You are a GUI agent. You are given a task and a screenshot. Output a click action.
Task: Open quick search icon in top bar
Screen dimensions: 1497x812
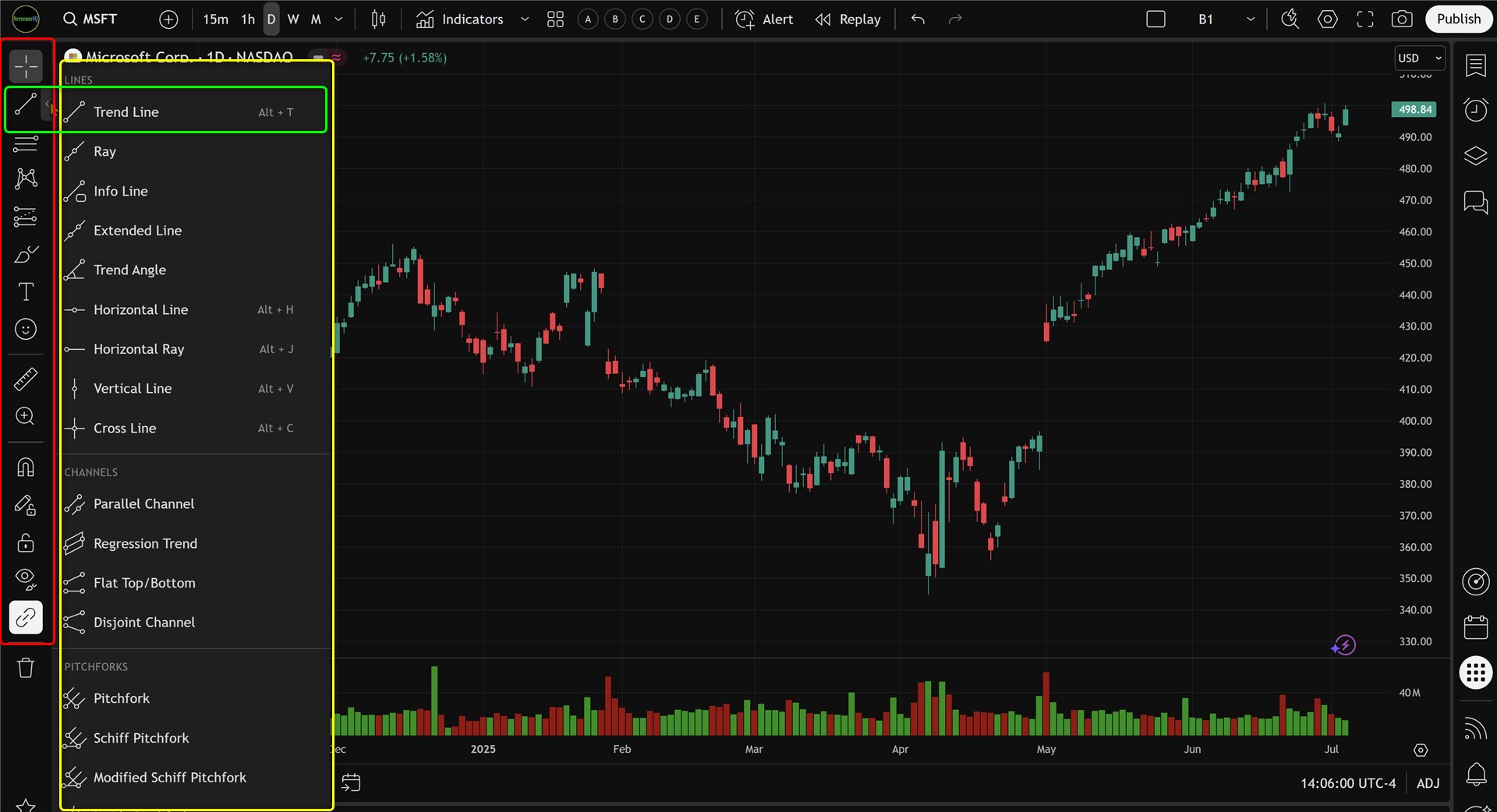pyautogui.click(x=1290, y=19)
